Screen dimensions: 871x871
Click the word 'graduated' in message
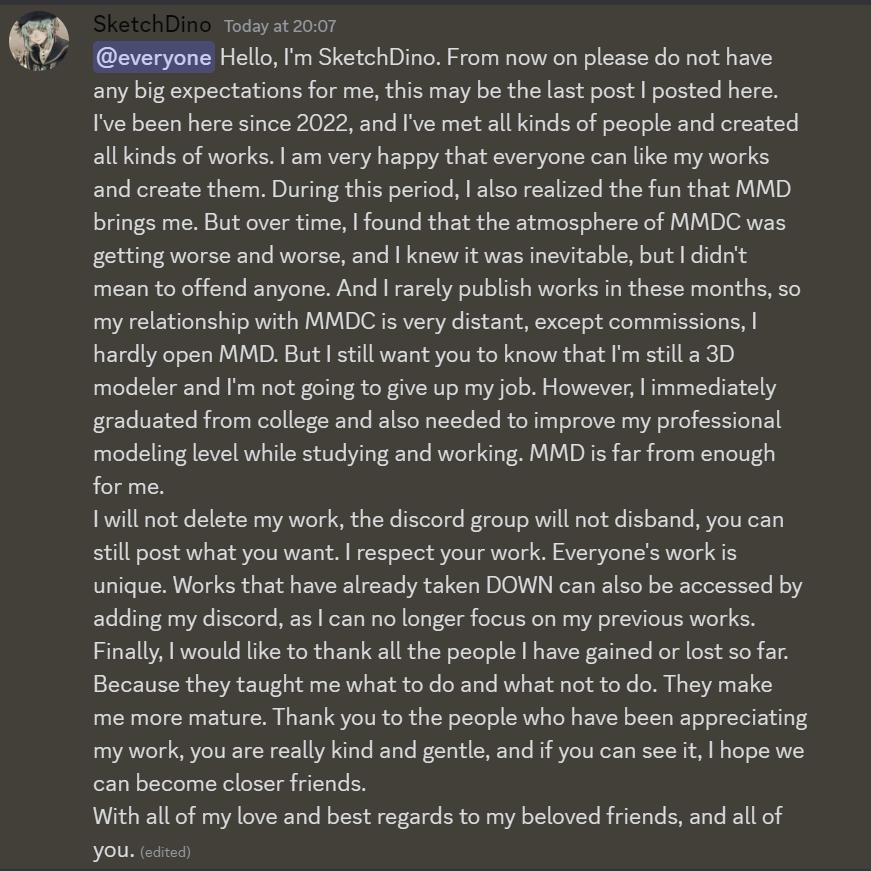click(145, 421)
